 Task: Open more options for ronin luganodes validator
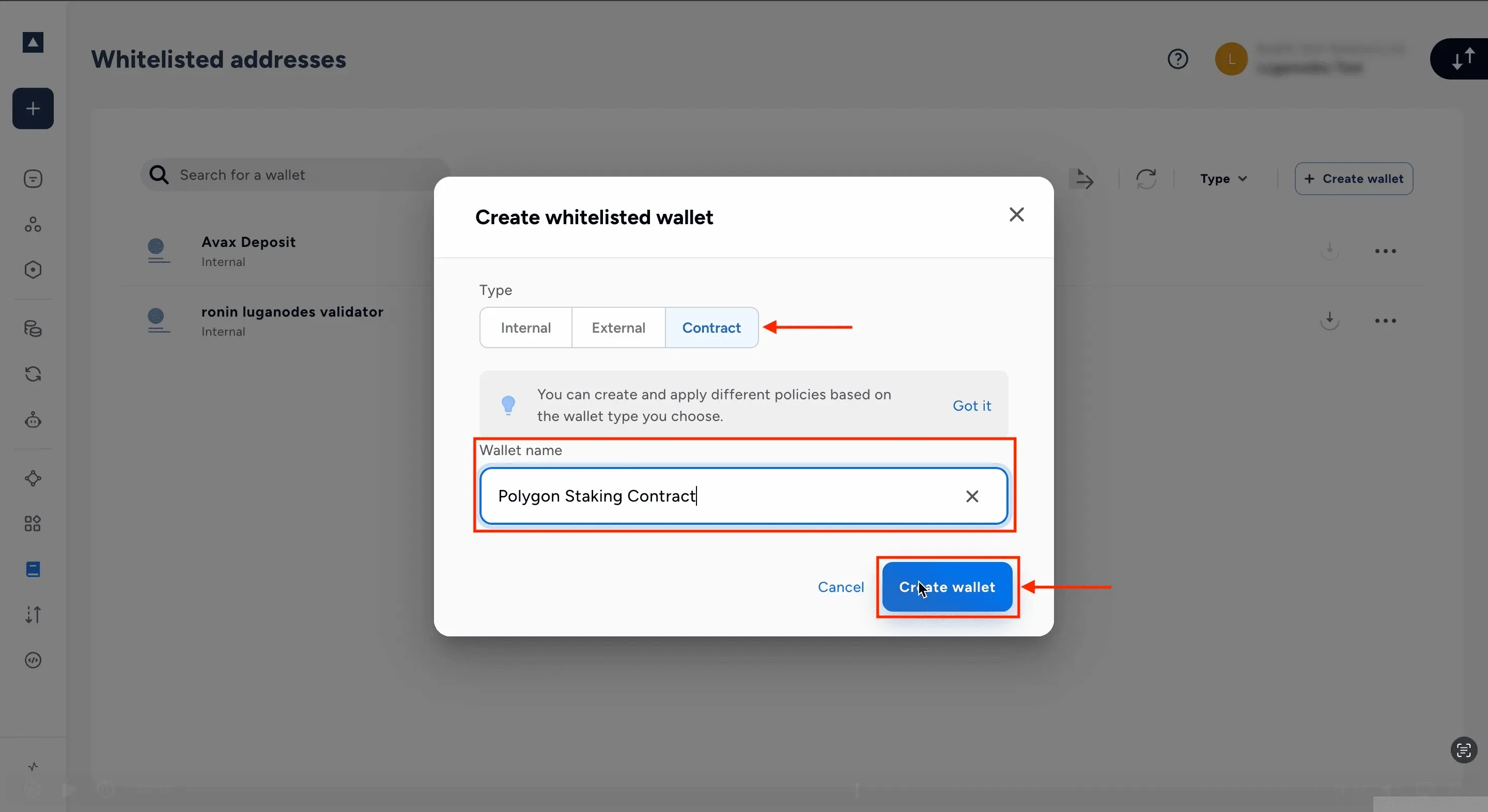[x=1385, y=321]
